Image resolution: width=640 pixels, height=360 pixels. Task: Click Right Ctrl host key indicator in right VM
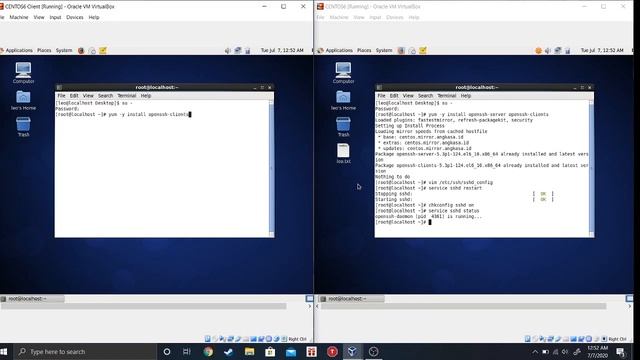click(617, 339)
